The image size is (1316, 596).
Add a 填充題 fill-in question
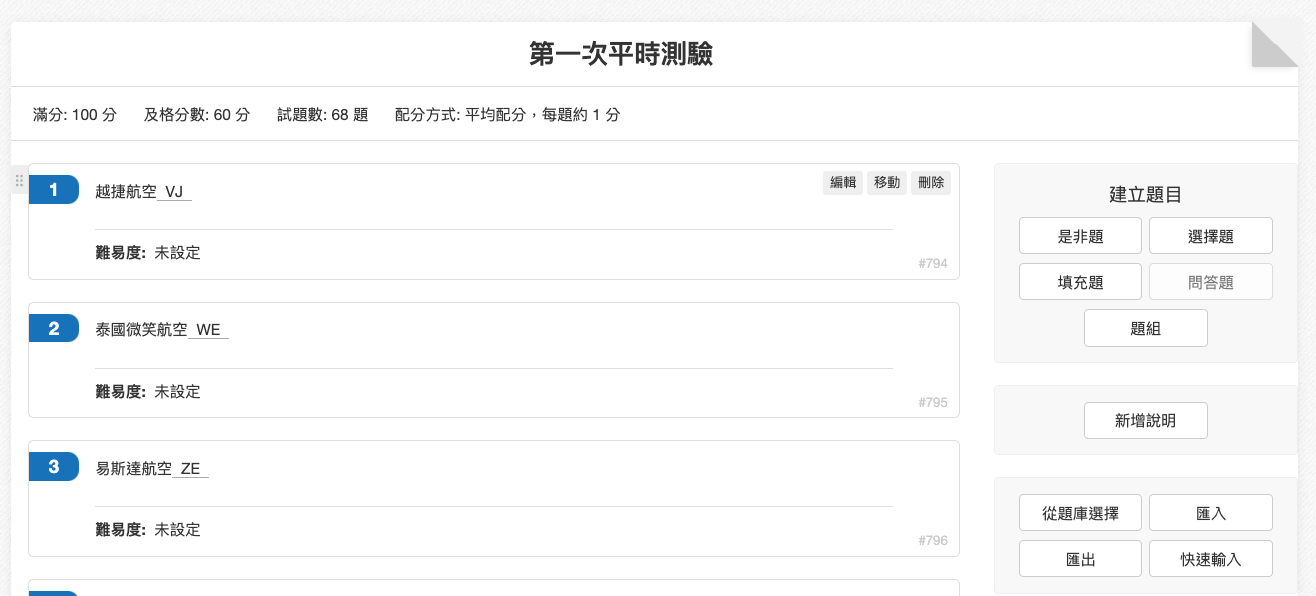[x=1080, y=282]
